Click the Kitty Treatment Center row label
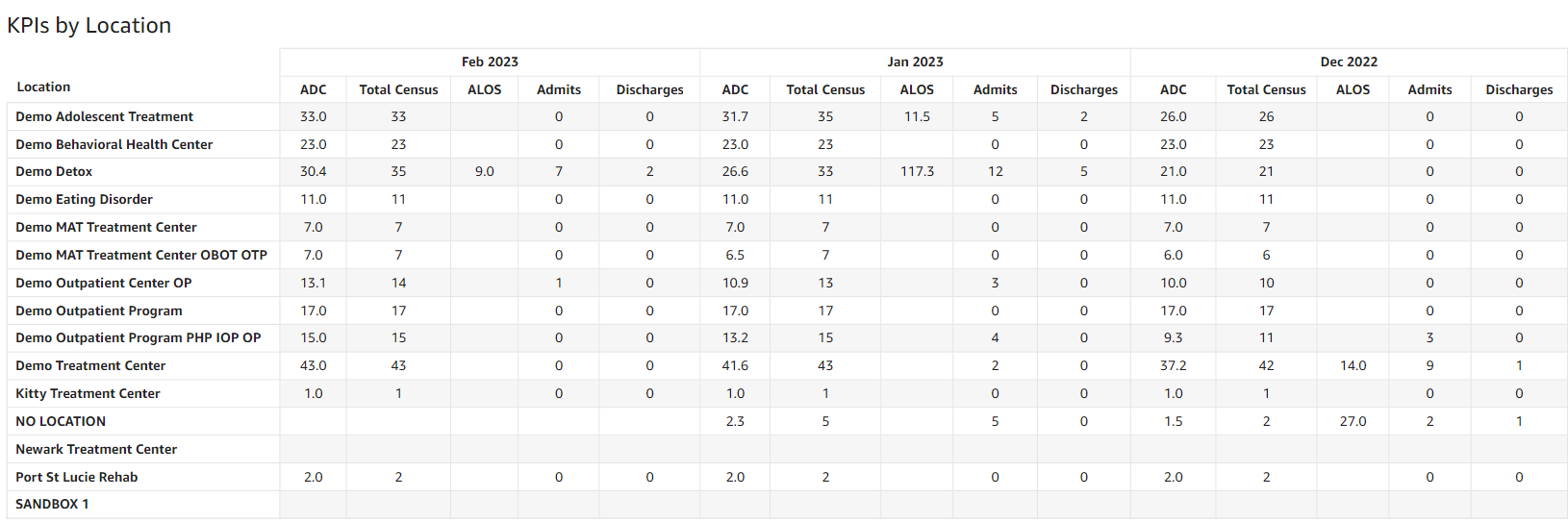1568x522 pixels. tap(88, 393)
